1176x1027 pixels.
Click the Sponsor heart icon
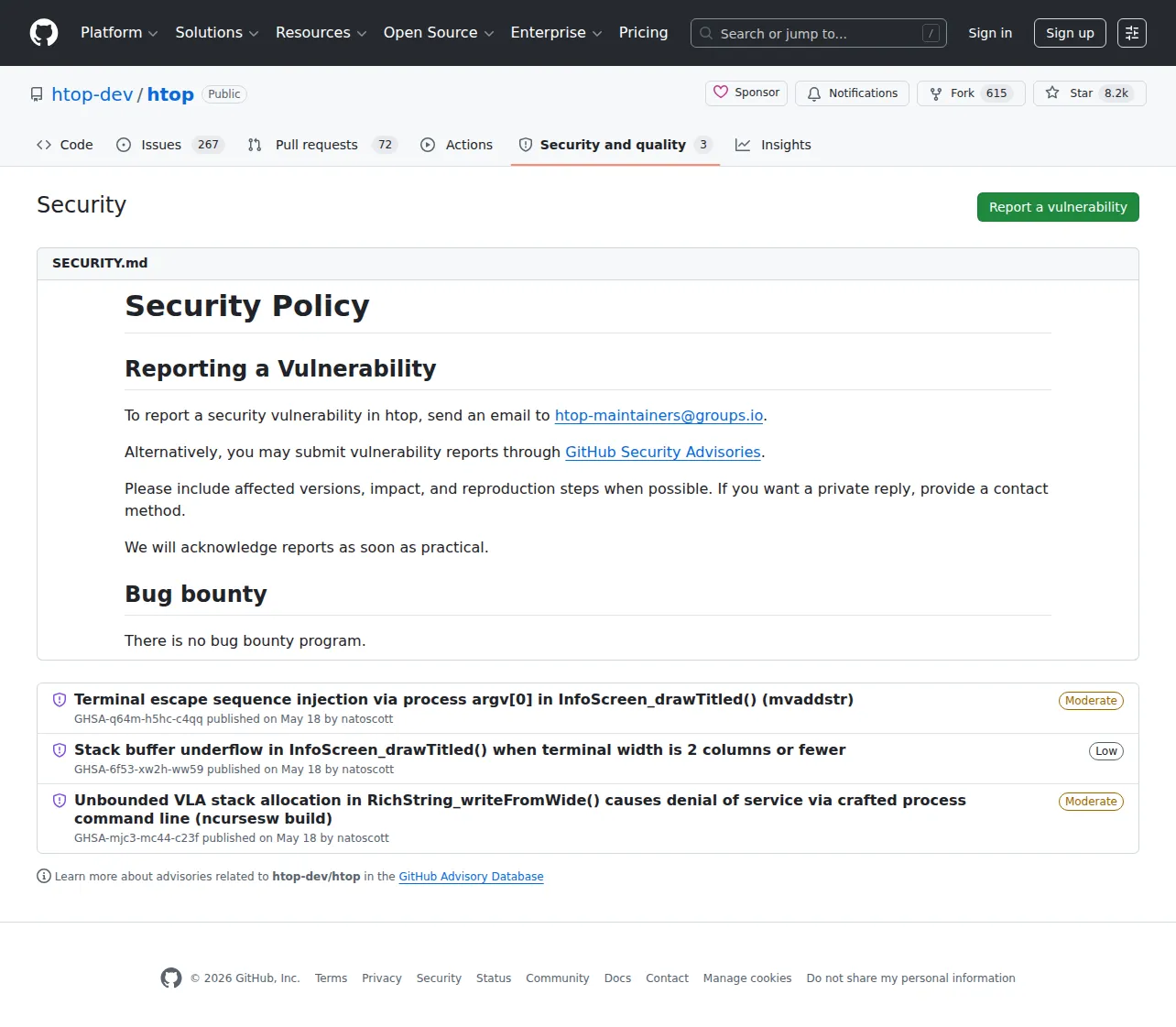point(721,93)
